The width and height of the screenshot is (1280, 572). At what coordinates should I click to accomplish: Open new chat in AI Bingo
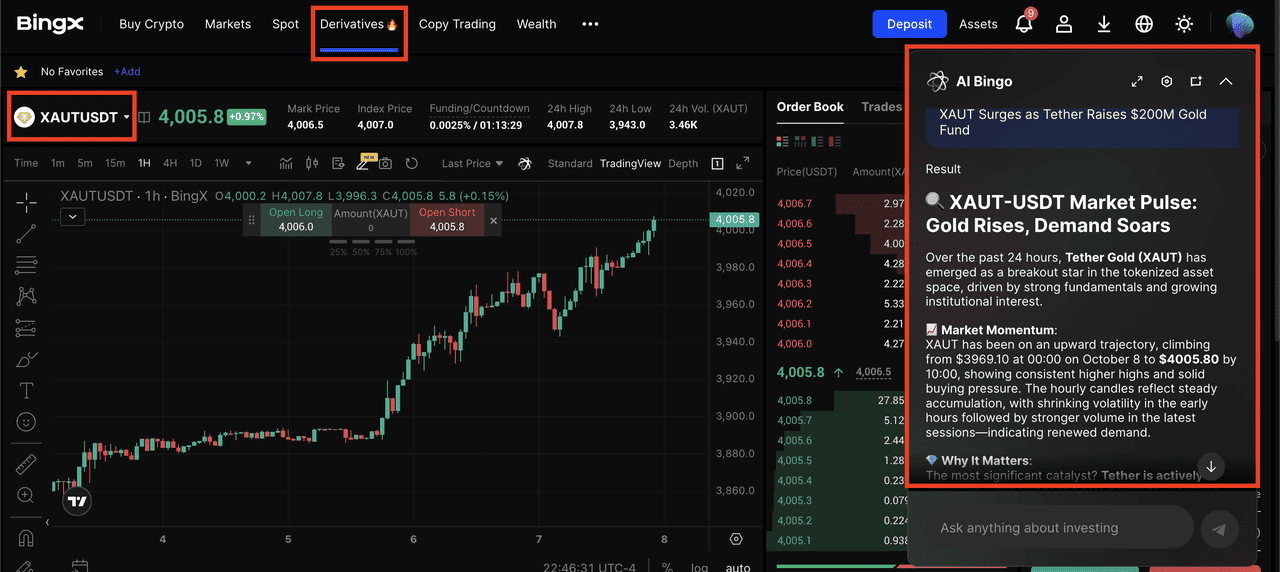(1196, 82)
